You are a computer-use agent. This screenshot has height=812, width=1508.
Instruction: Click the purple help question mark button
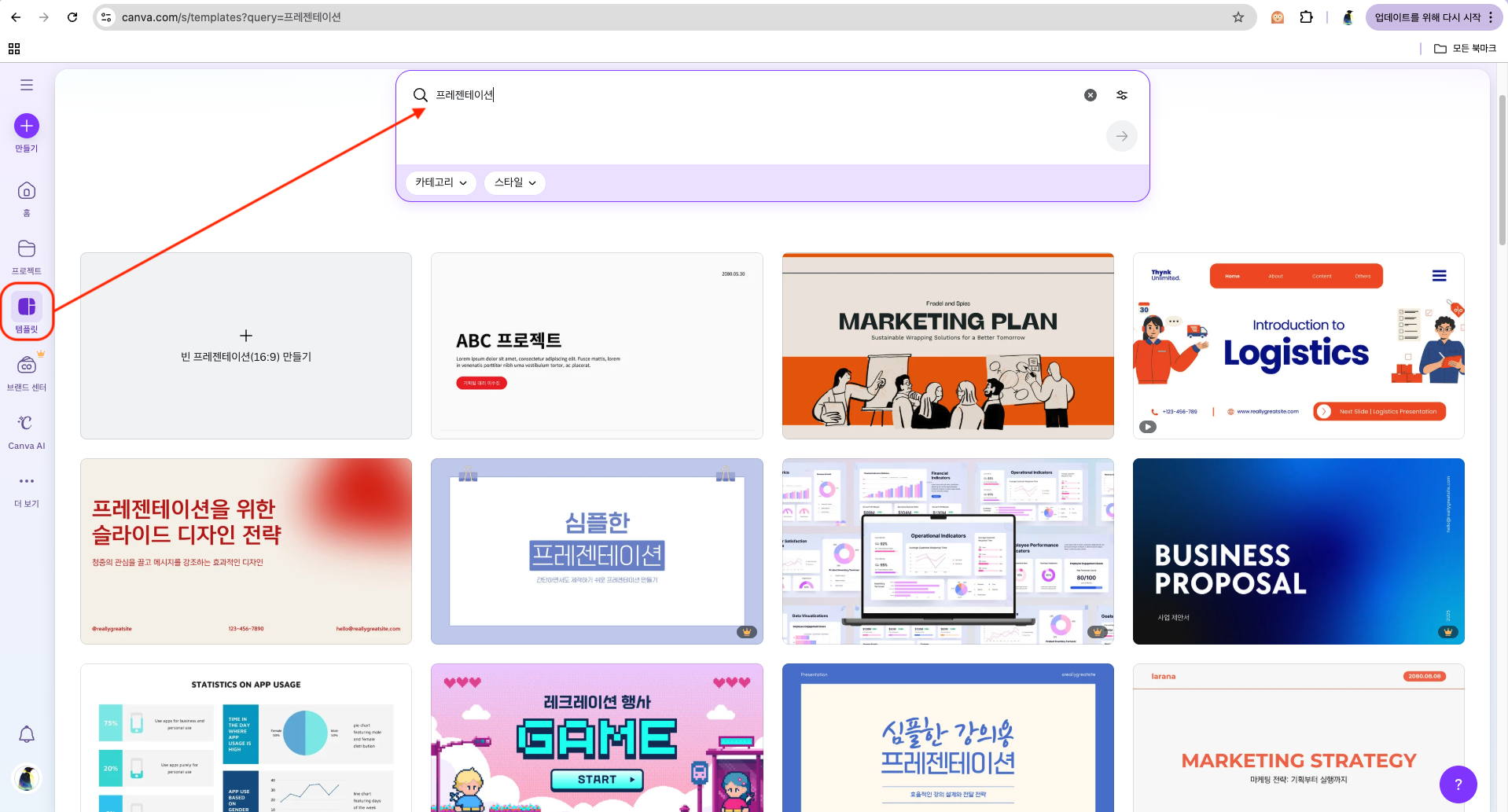(x=1458, y=784)
